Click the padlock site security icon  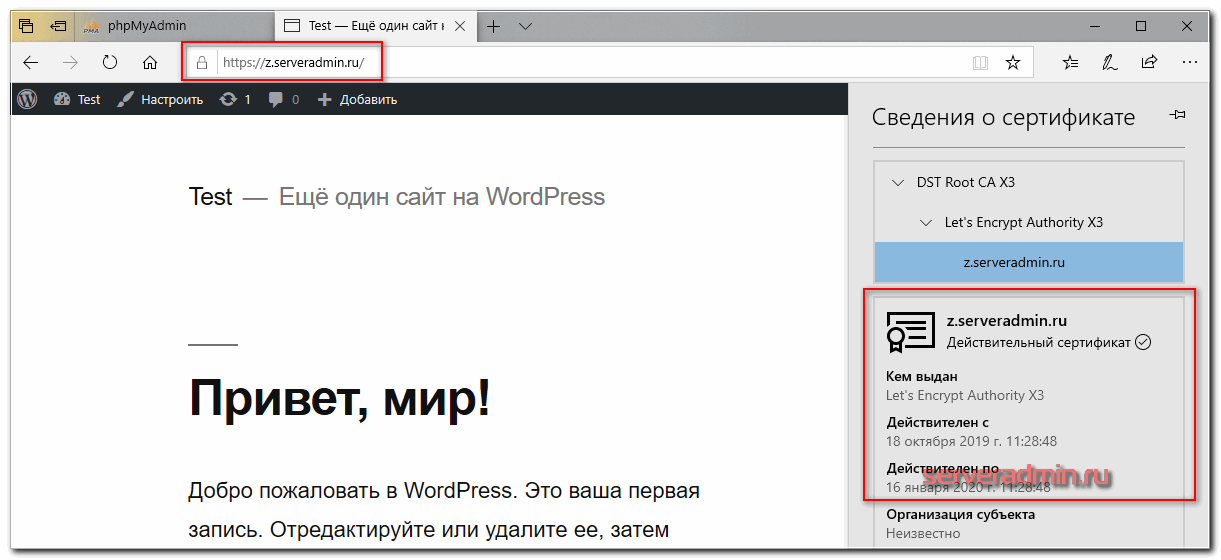[202, 62]
